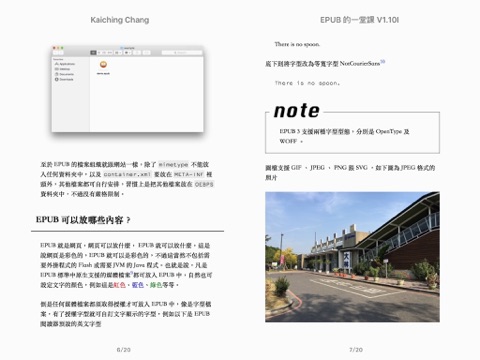The width and height of the screenshot is (480, 360).
Task: Click the note text mentioning OpenType and WOFF
Action: click(x=344, y=136)
